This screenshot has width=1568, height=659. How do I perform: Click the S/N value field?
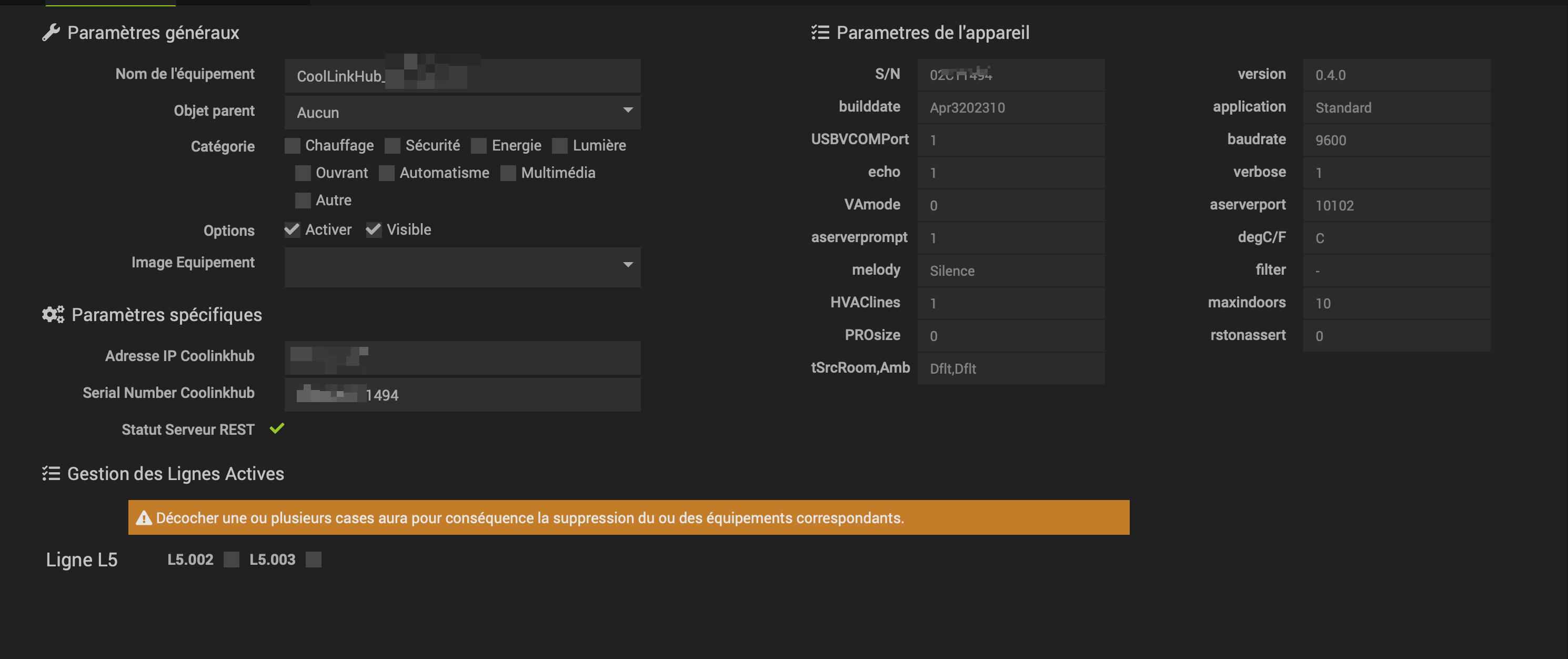pyautogui.click(x=1011, y=75)
